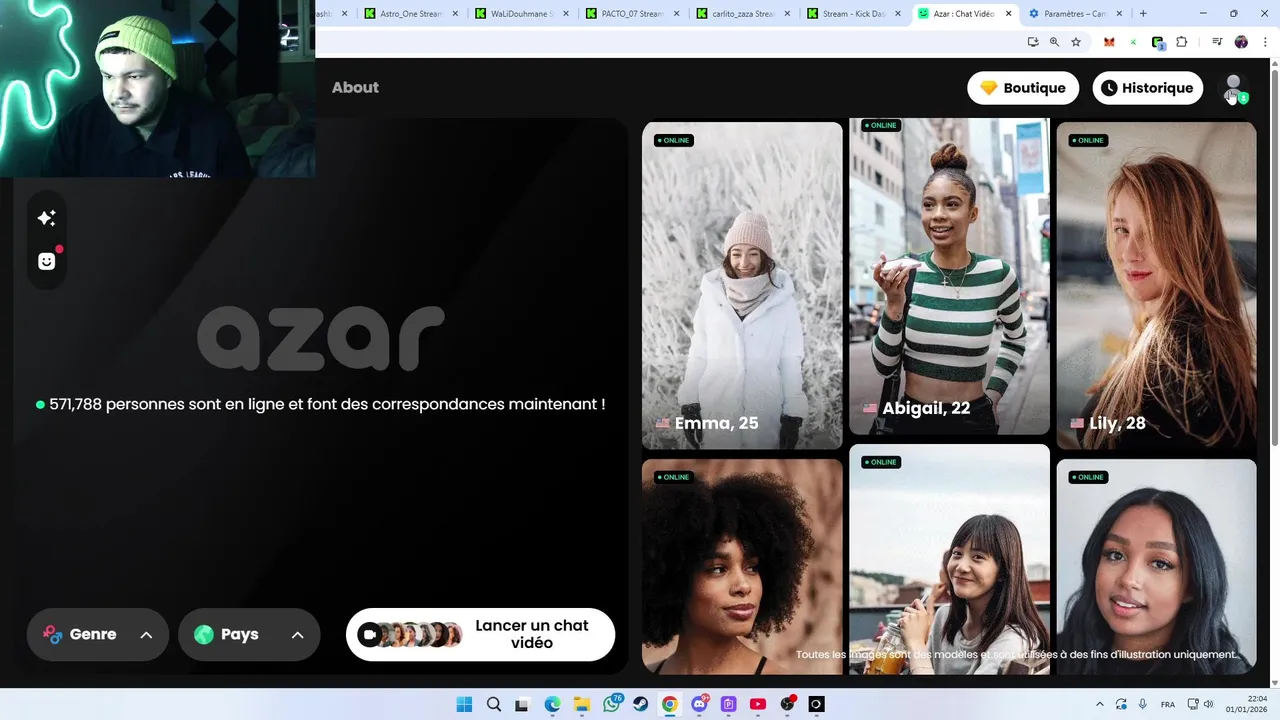
Task: Open the Extensions puzzle piece menu
Action: click(1182, 42)
